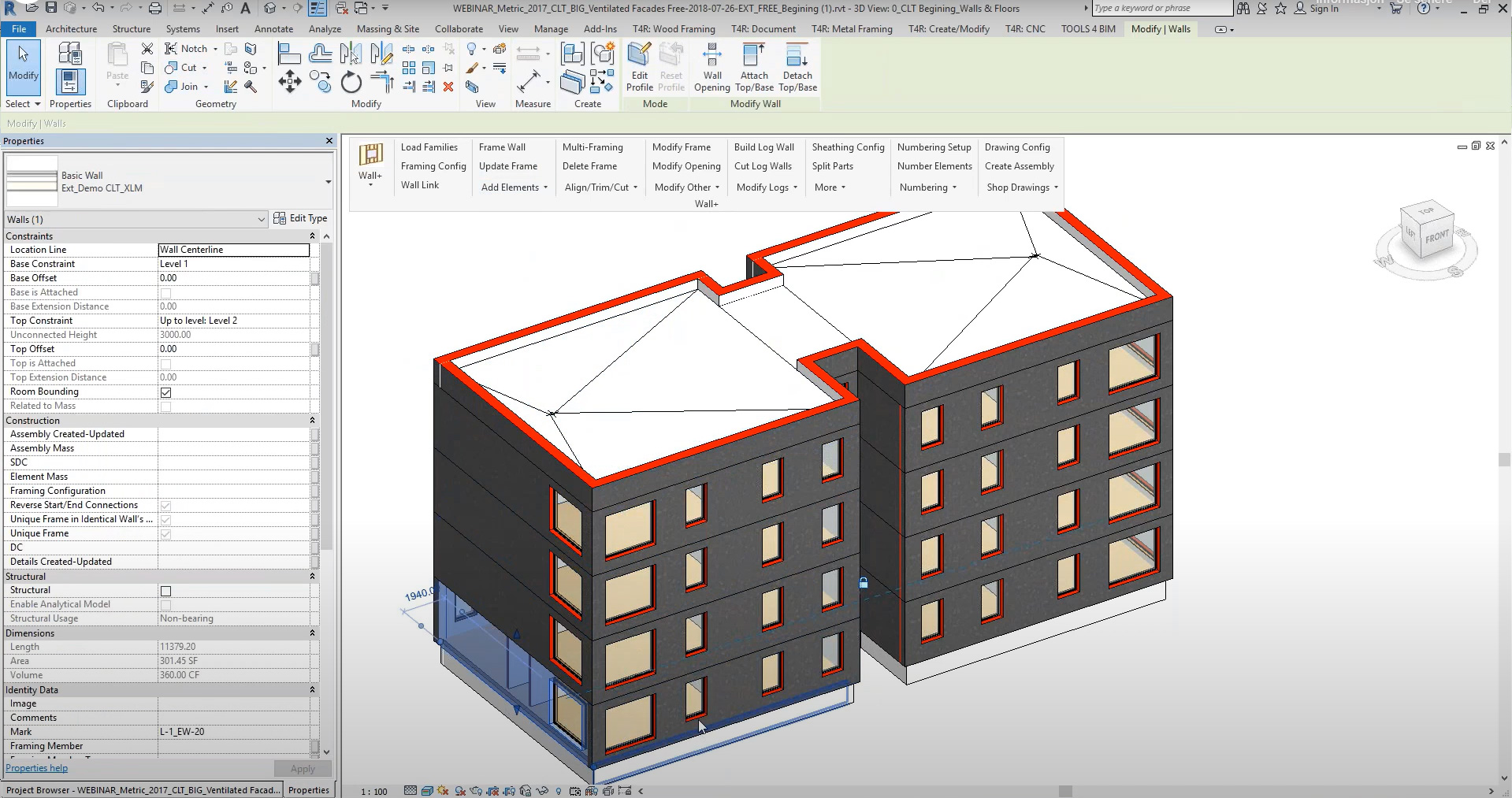Open the Properties help link
This screenshot has width=1512, height=798.
pos(36,767)
